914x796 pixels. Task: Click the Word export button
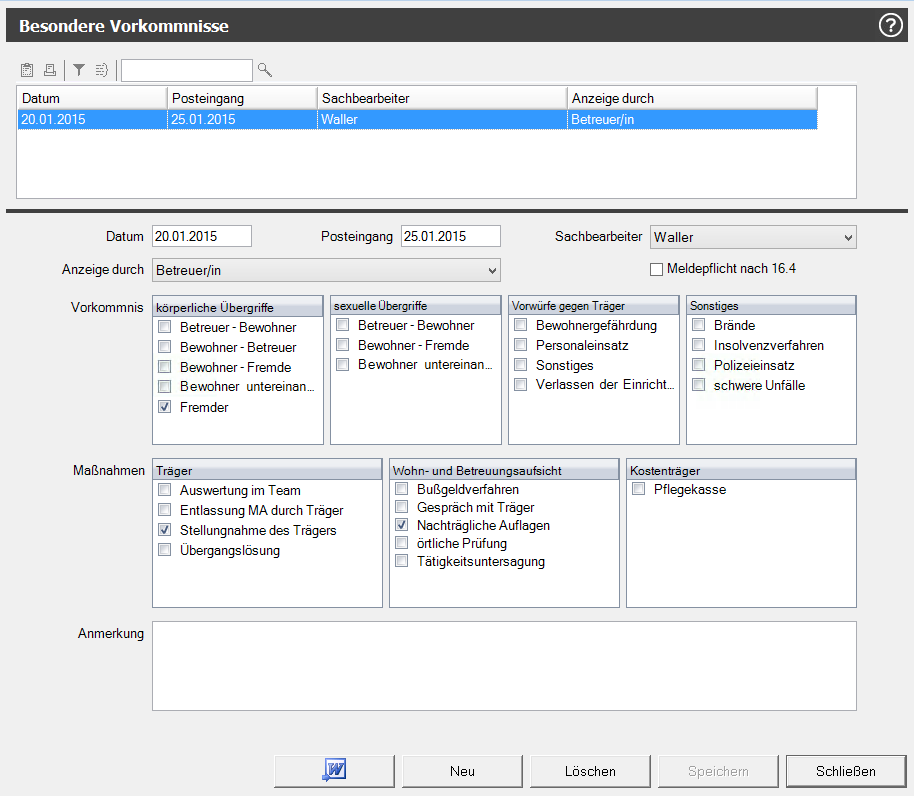point(334,771)
